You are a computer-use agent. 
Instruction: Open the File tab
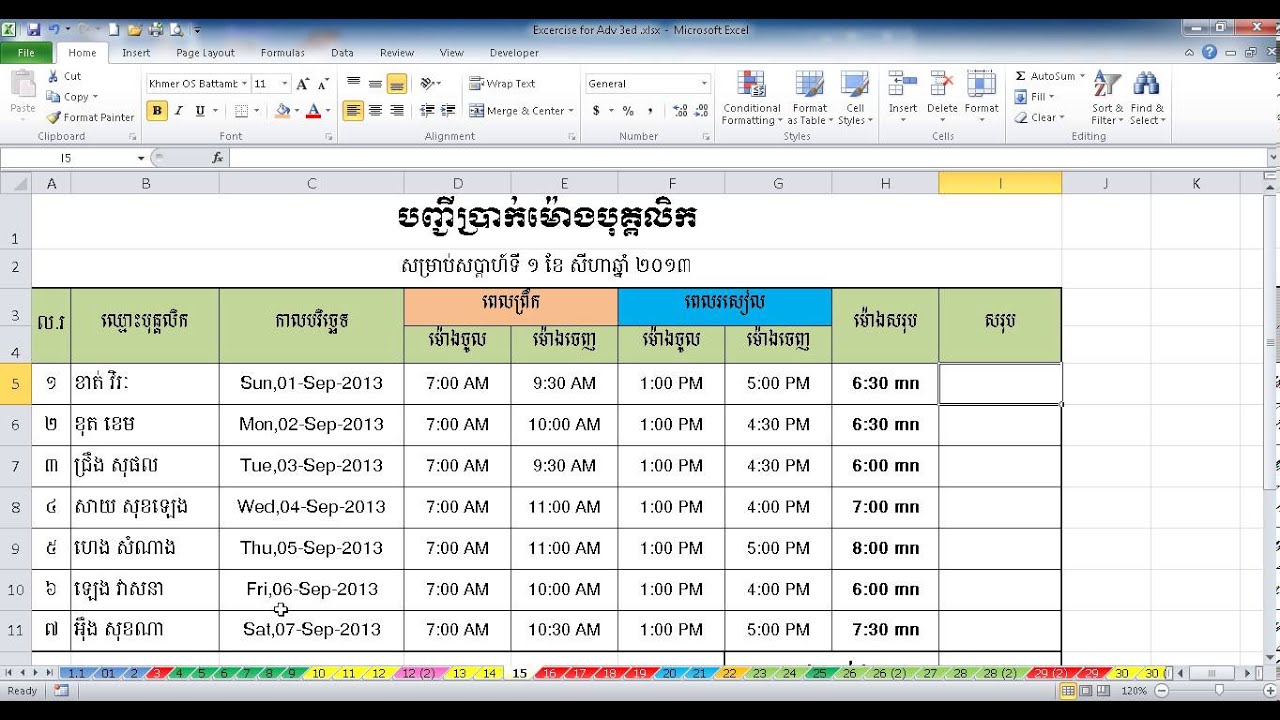(27, 53)
